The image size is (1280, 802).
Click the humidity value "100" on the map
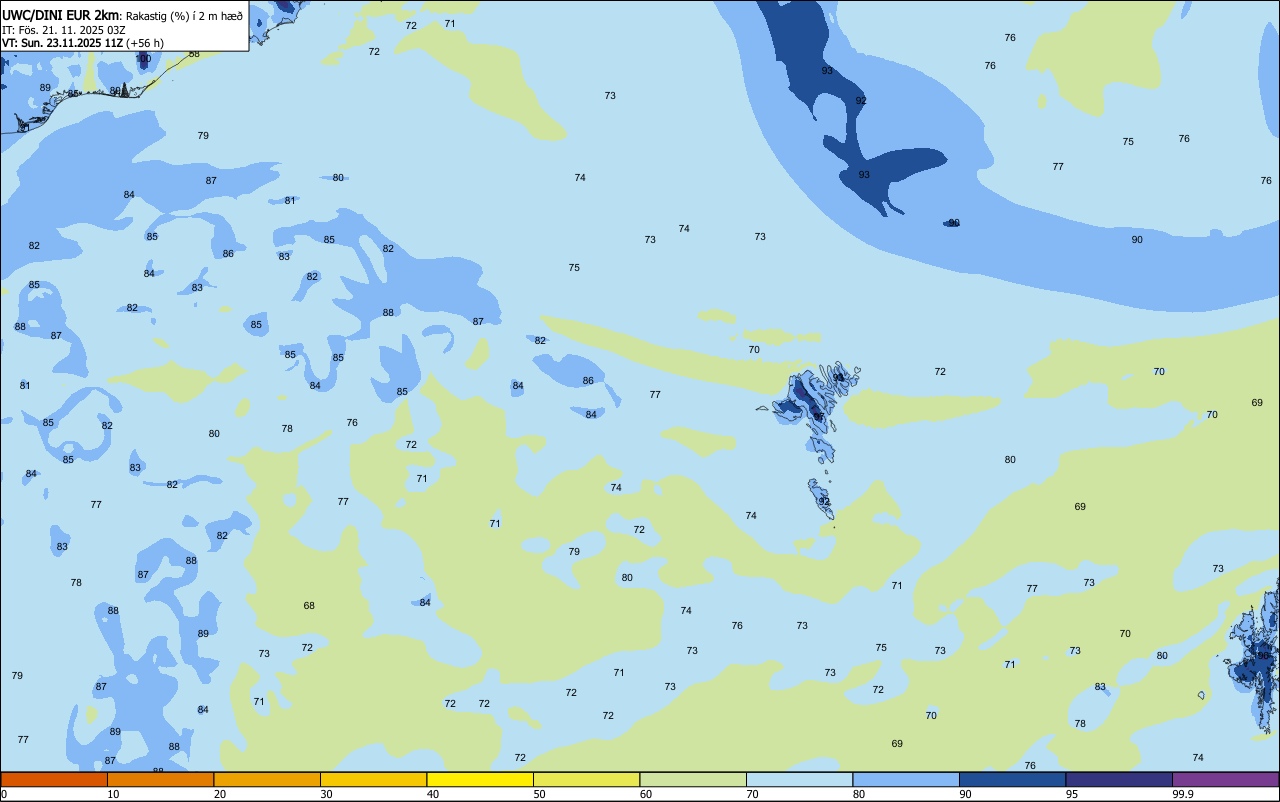(x=143, y=59)
